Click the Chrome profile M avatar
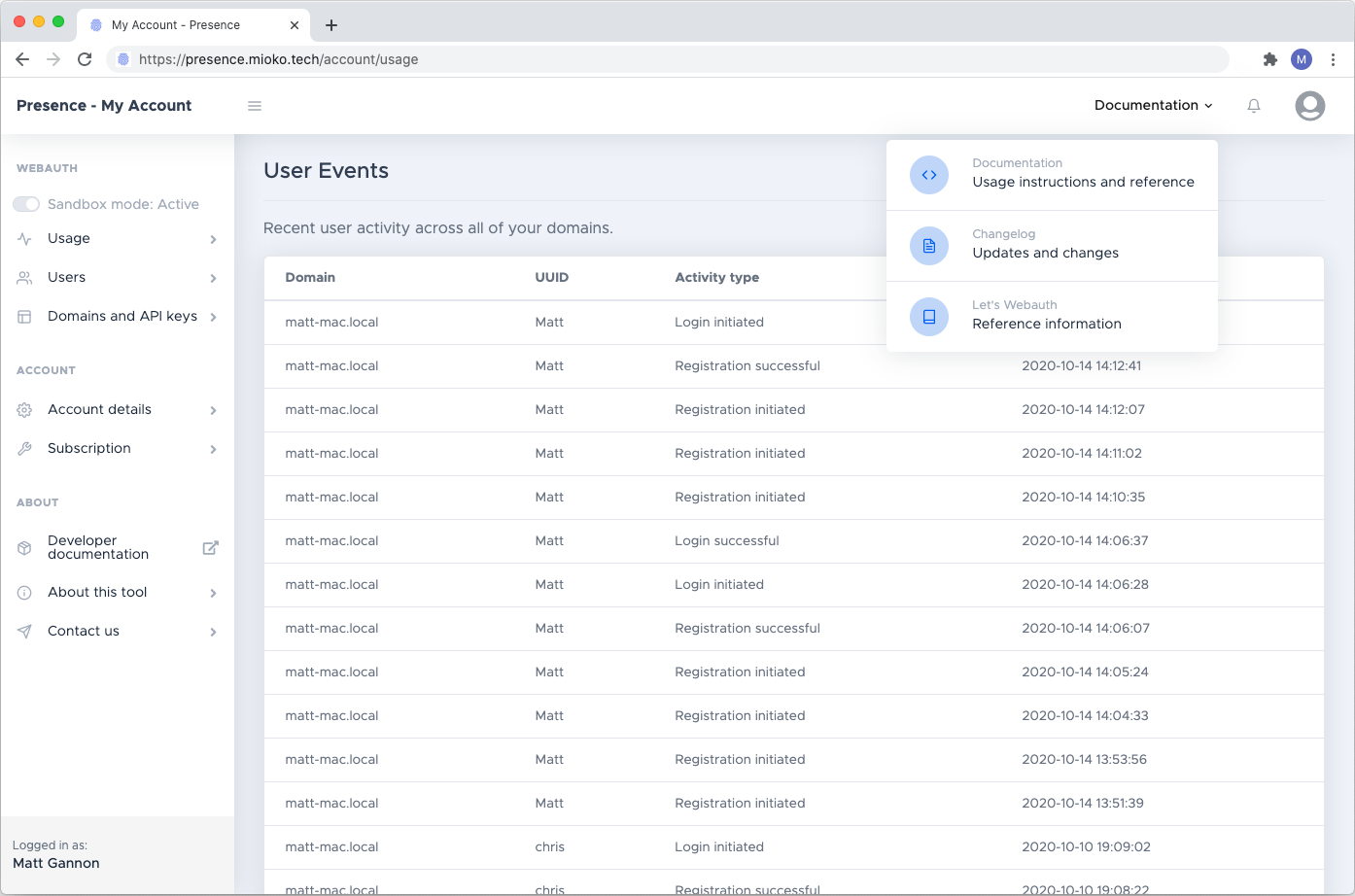Image resolution: width=1355 pixels, height=896 pixels. pyautogui.click(x=1302, y=59)
